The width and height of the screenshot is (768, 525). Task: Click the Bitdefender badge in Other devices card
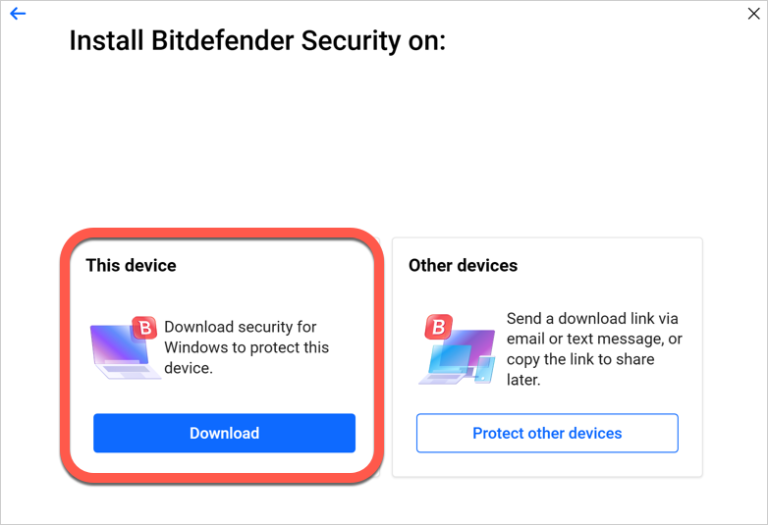point(437,326)
